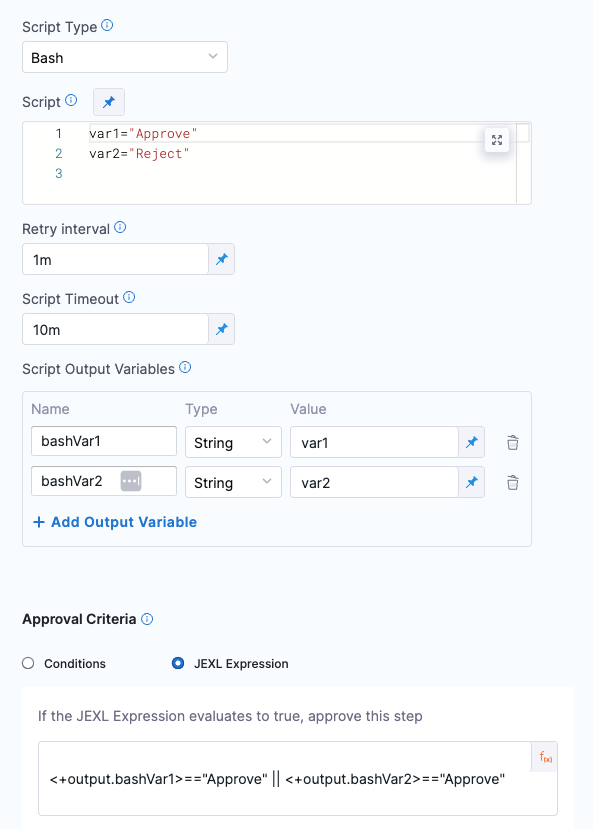Show info tooltip for Script Type
This screenshot has width=593, height=829.
click(x=107, y=25)
